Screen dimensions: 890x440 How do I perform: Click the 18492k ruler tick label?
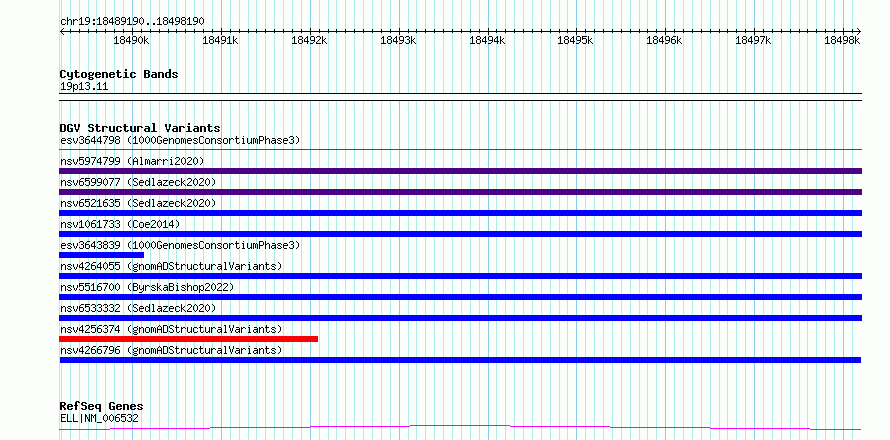coord(309,40)
